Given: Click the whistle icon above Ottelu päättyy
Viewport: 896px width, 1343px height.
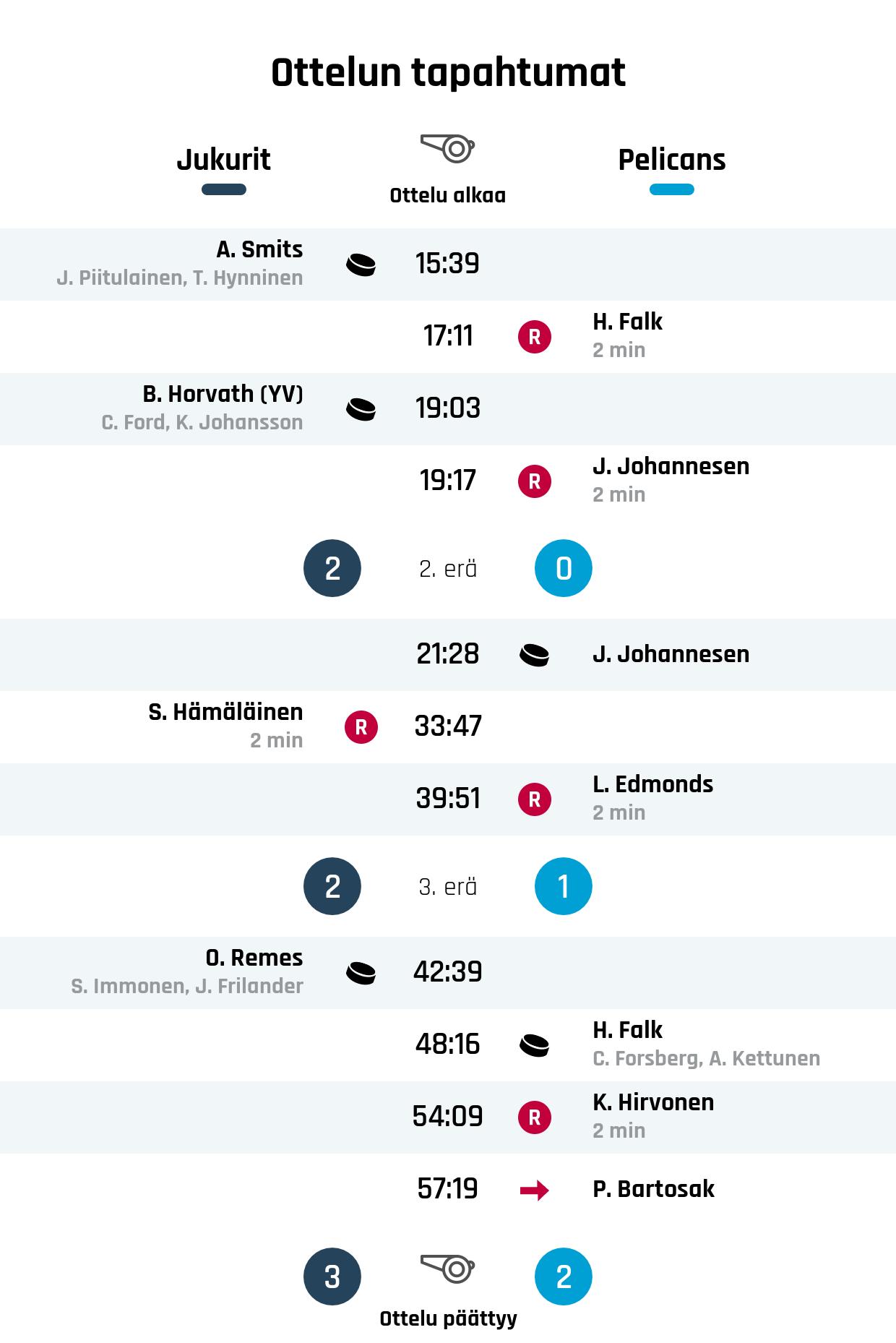Looking at the screenshot, I should tap(447, 1269).
